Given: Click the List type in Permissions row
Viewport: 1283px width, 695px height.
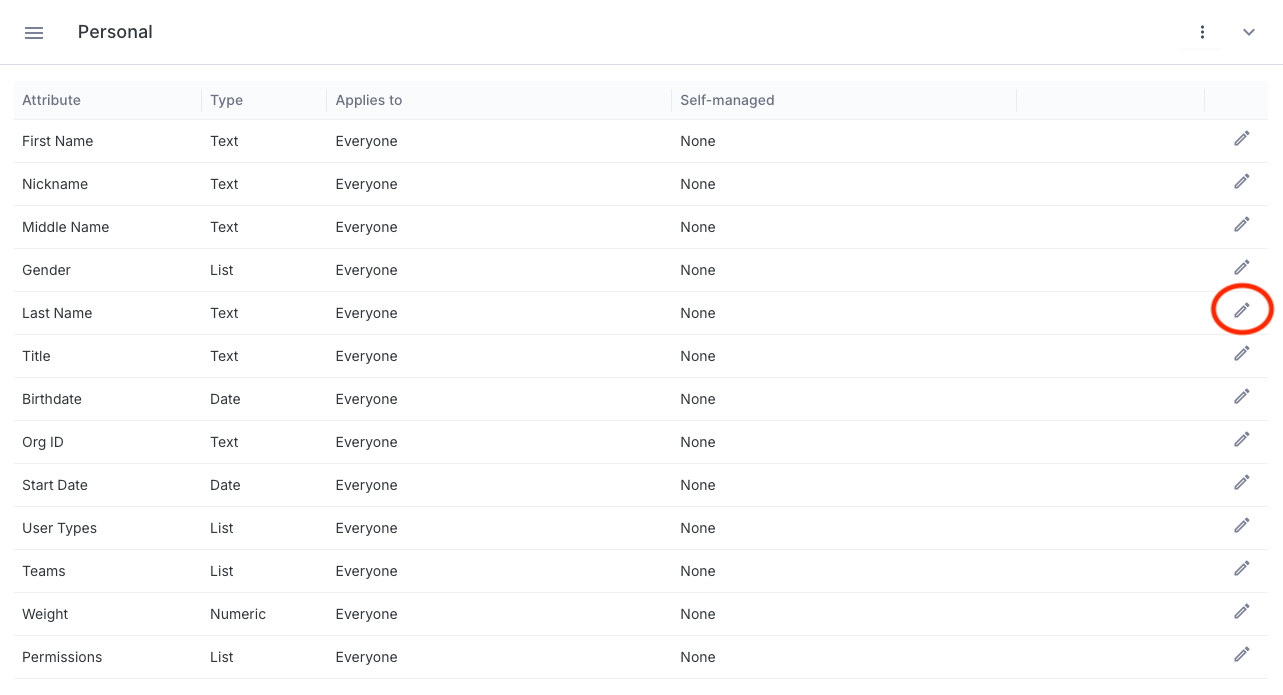Looking at the screenshot, I should [x=222, y=657].
